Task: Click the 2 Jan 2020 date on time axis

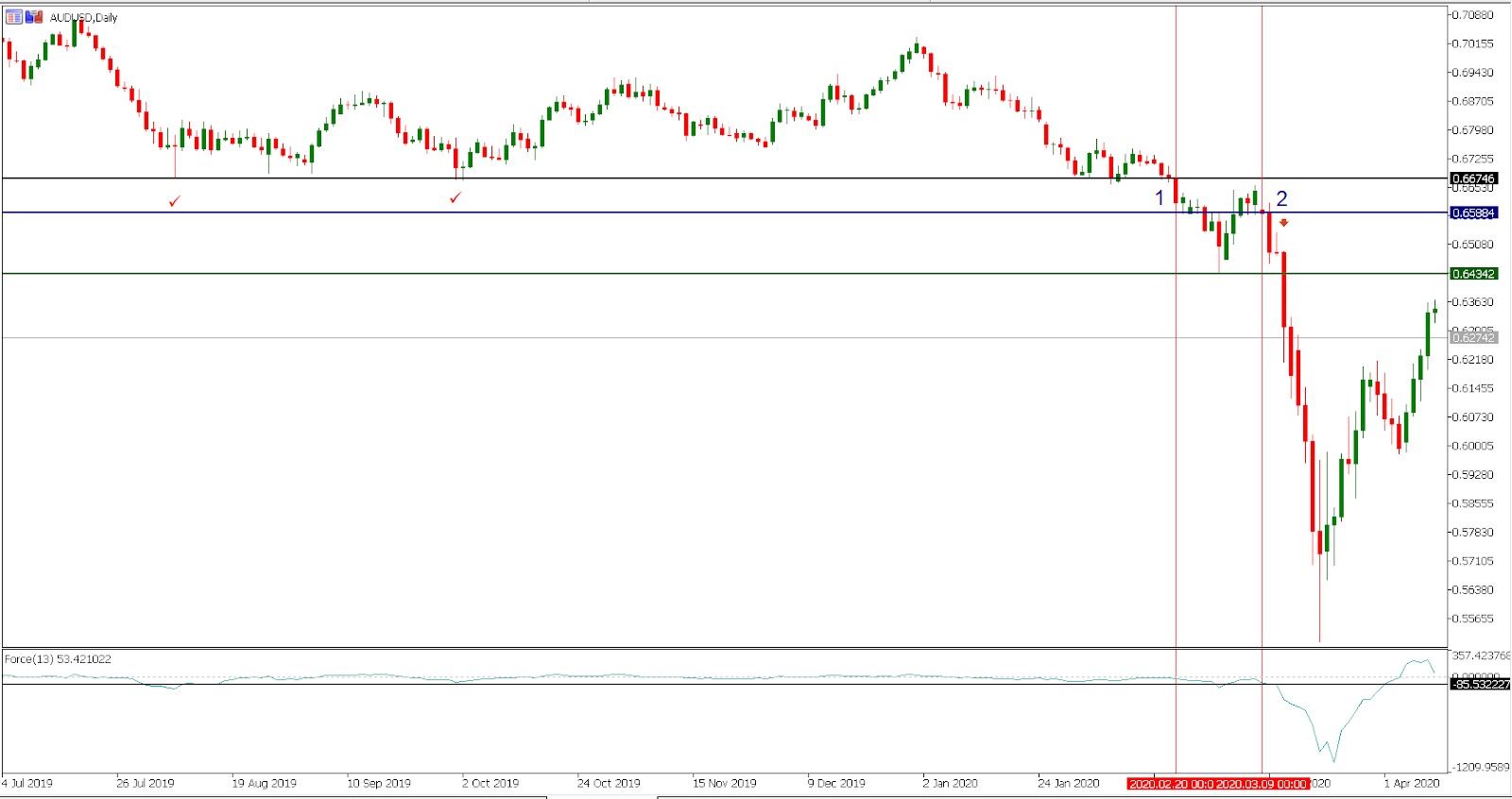Action: click(950, 783)
